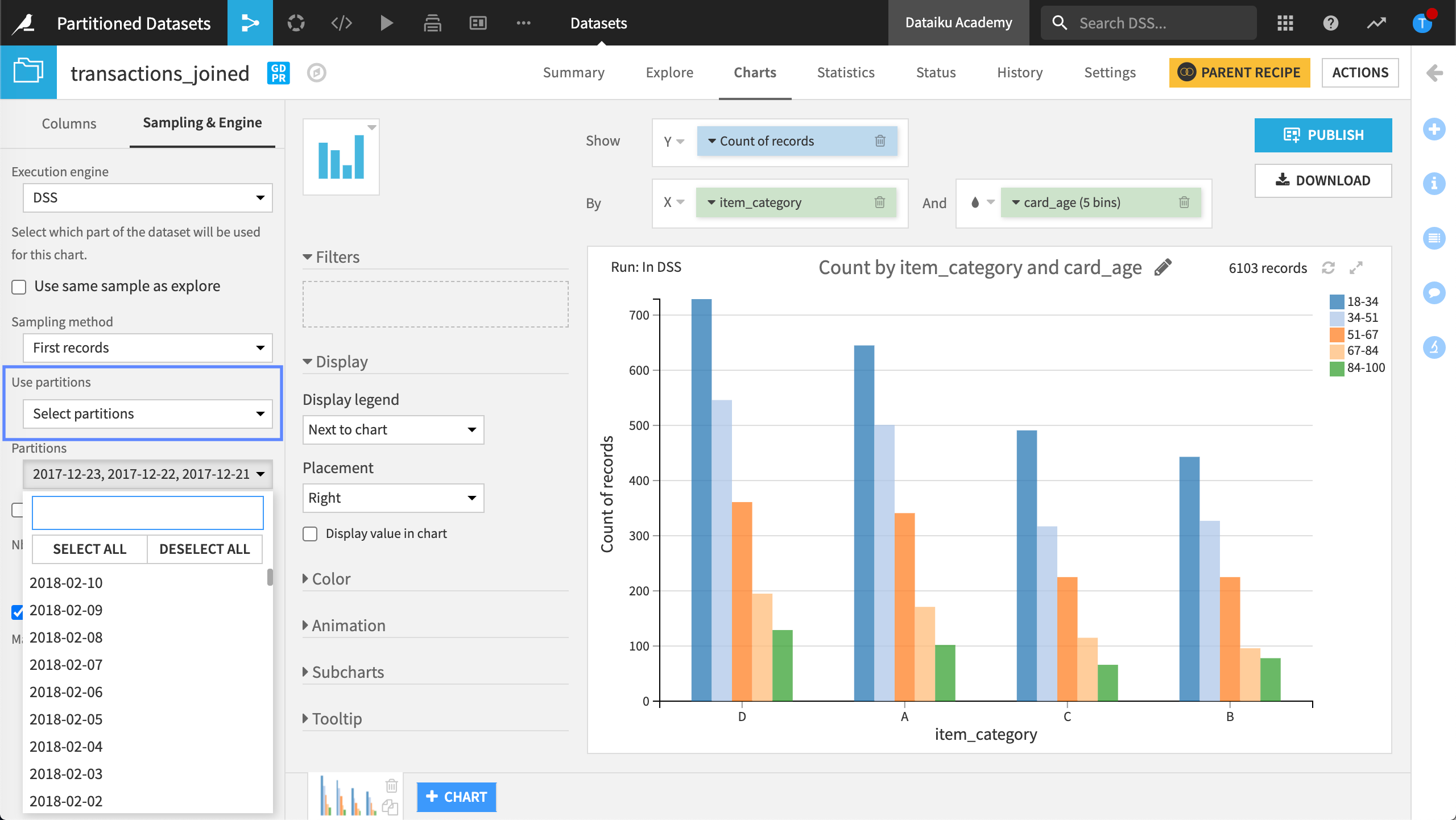Switch to the Explore tab
Image resolution: width=1456 pixels, height=820 pixels.
669,72
